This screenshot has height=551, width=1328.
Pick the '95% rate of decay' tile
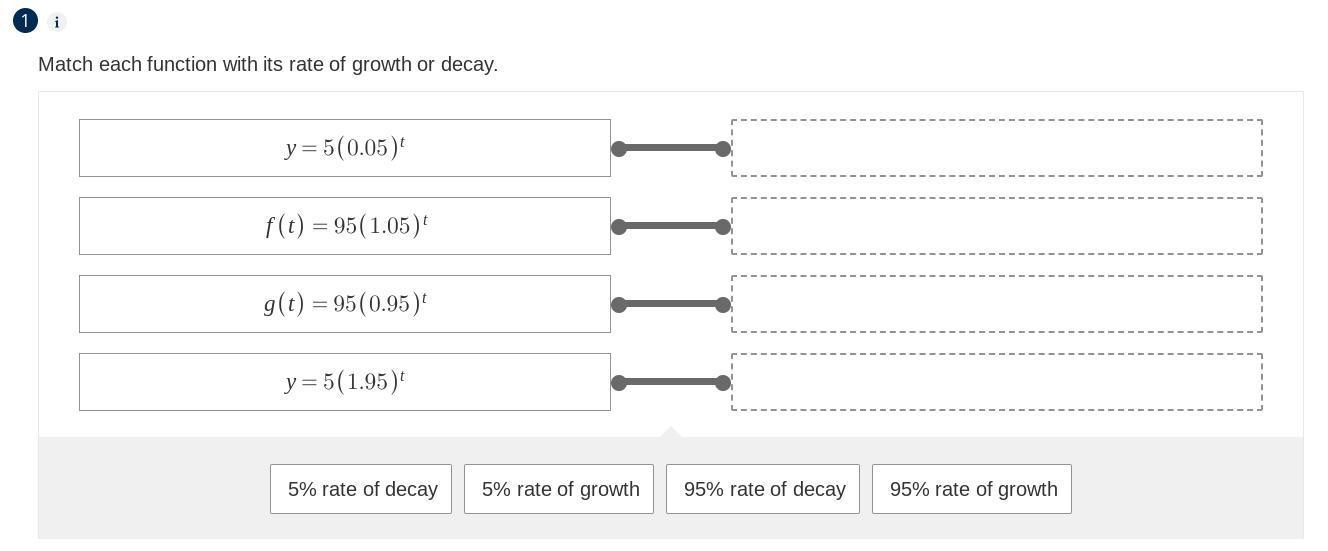[763, 489]
